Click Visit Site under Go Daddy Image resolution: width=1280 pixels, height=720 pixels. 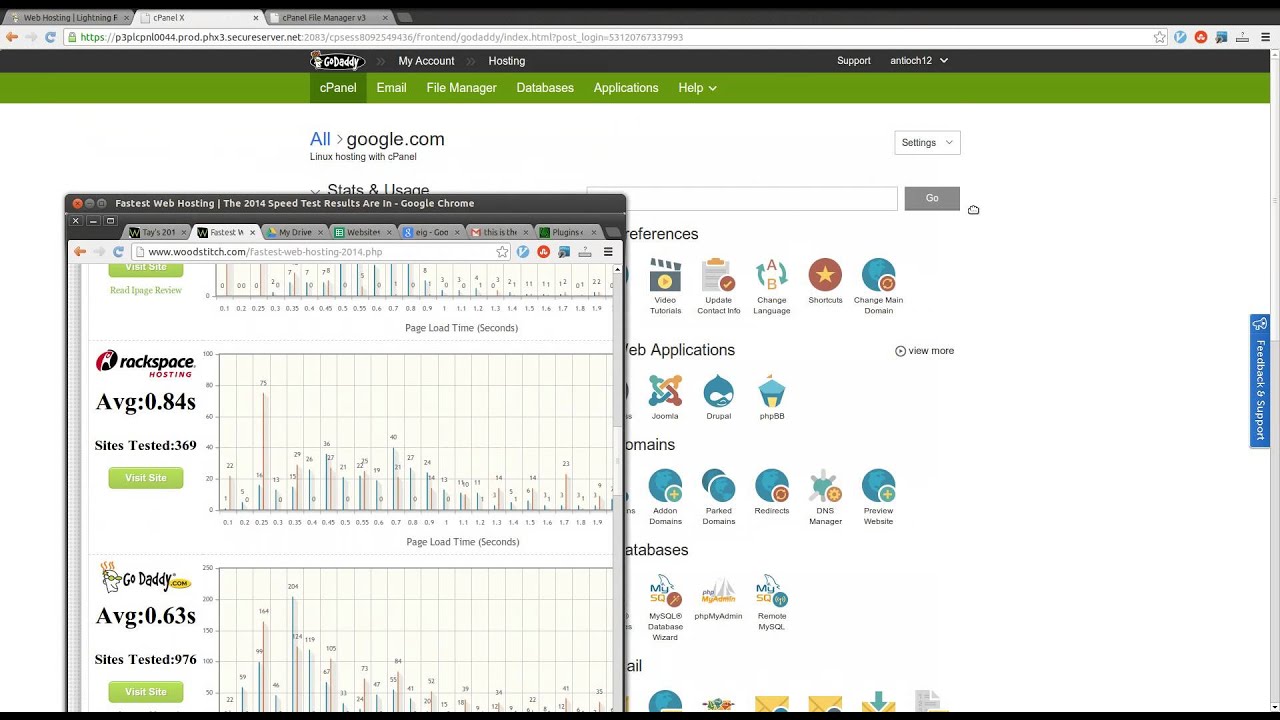point(146,692)
